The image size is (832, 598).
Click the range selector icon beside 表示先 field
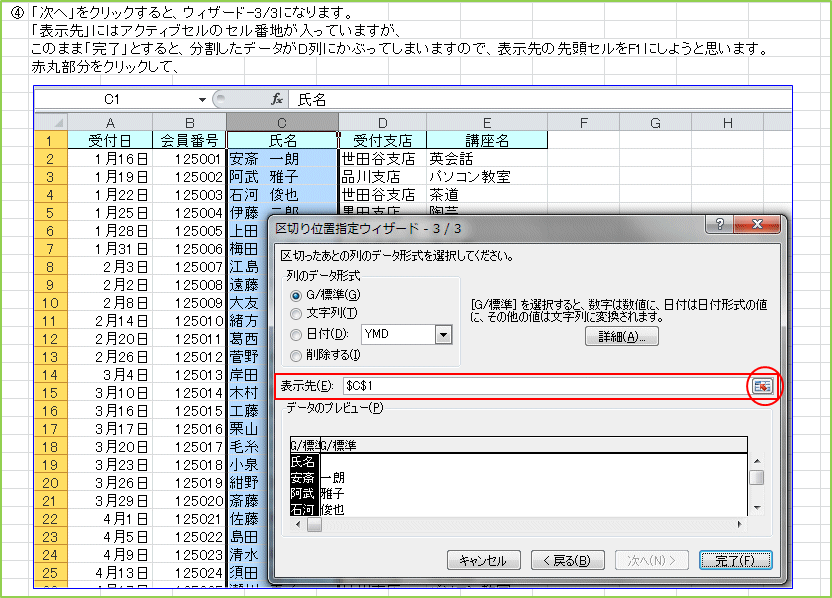(x=762, y=386)
